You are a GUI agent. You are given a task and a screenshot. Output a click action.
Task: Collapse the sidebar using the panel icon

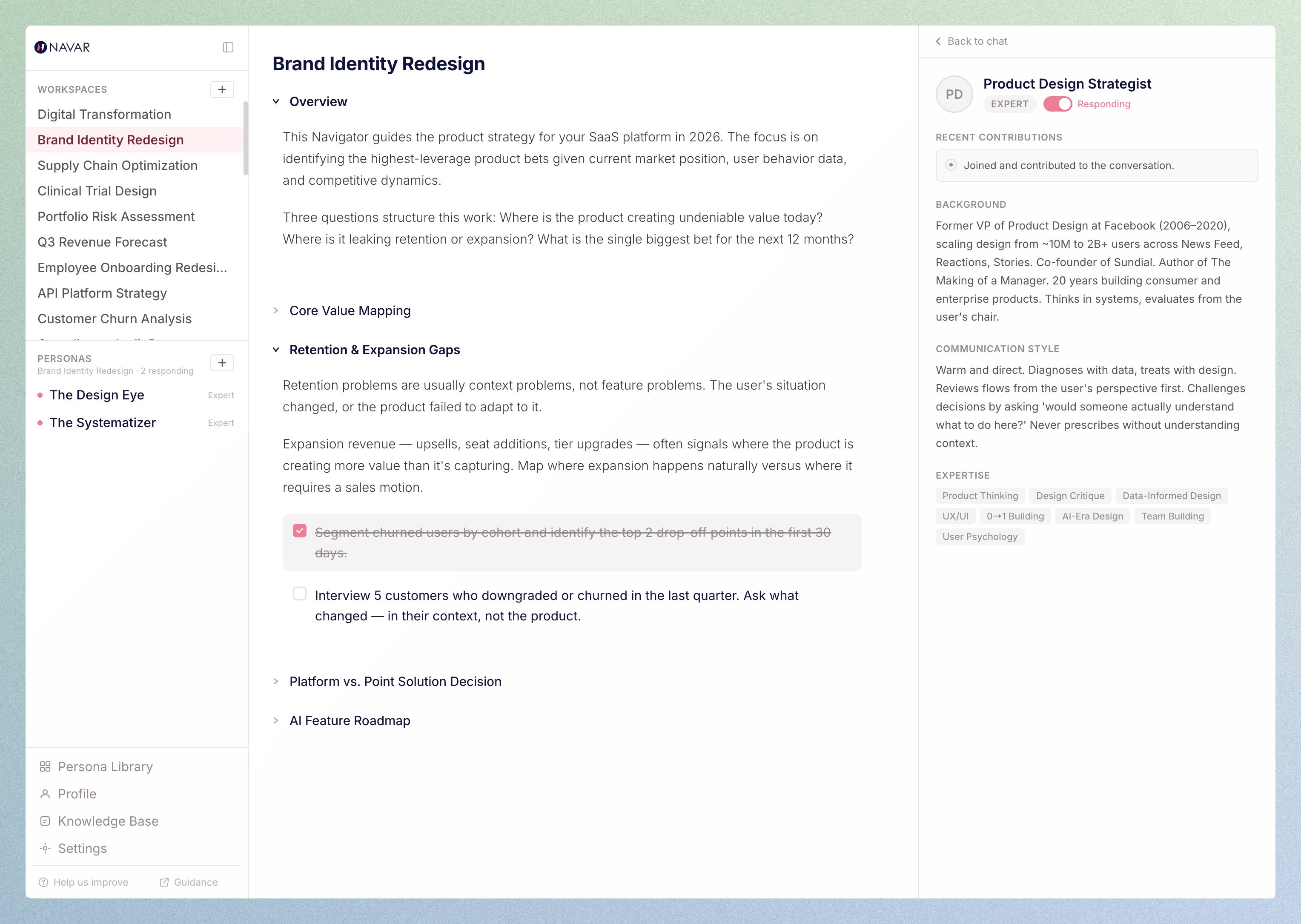pyautogui.click(x=228, y=47)
